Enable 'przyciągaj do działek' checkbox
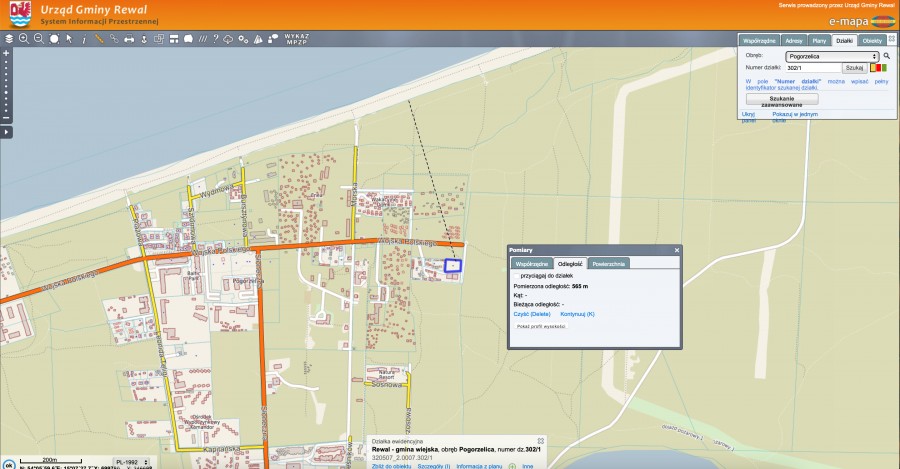900x469 pixels. (516, 274)
